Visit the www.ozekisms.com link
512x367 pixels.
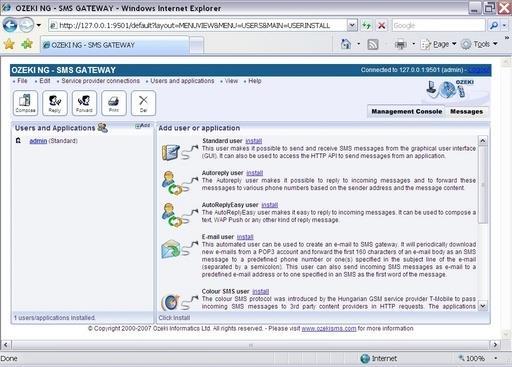(329, 329)
